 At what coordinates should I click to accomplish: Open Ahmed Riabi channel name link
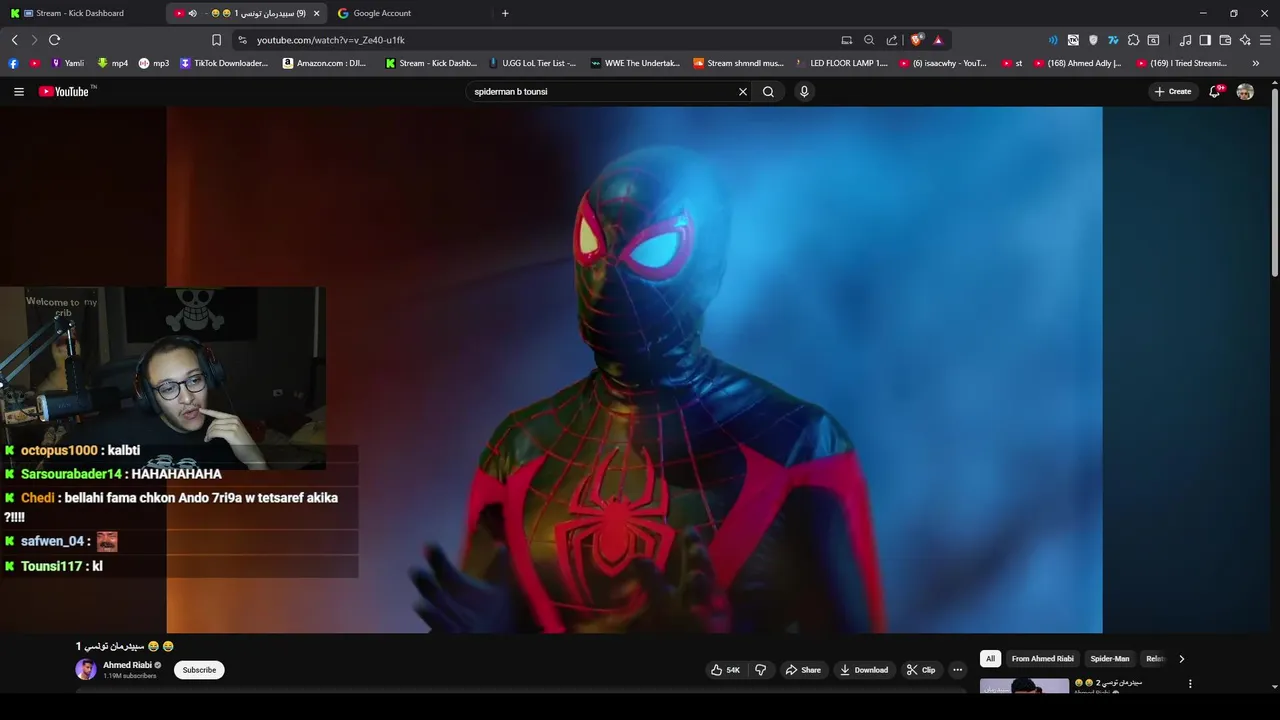[x=127, y=665]
